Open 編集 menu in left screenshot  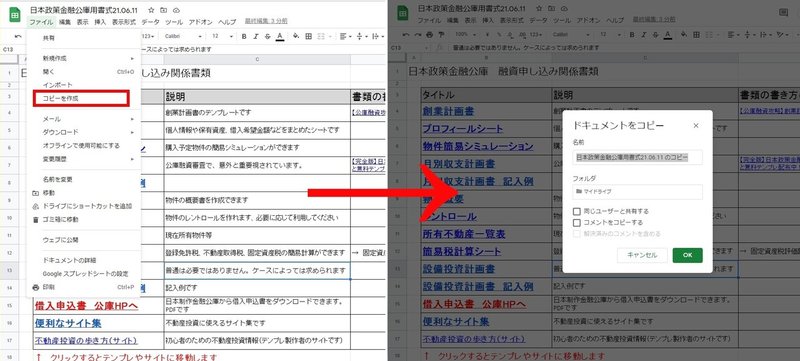[x=65, y=22]
